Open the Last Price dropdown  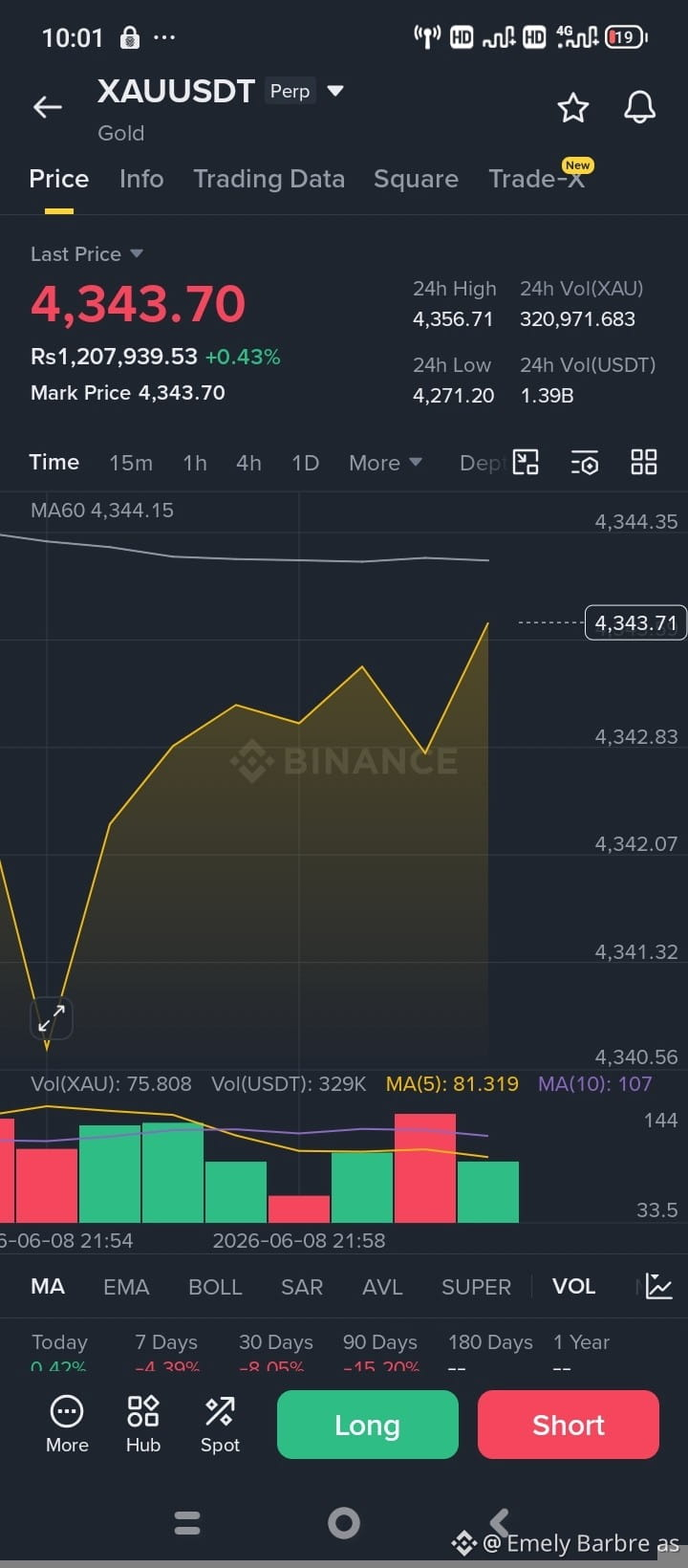click(x=87, y=253)
